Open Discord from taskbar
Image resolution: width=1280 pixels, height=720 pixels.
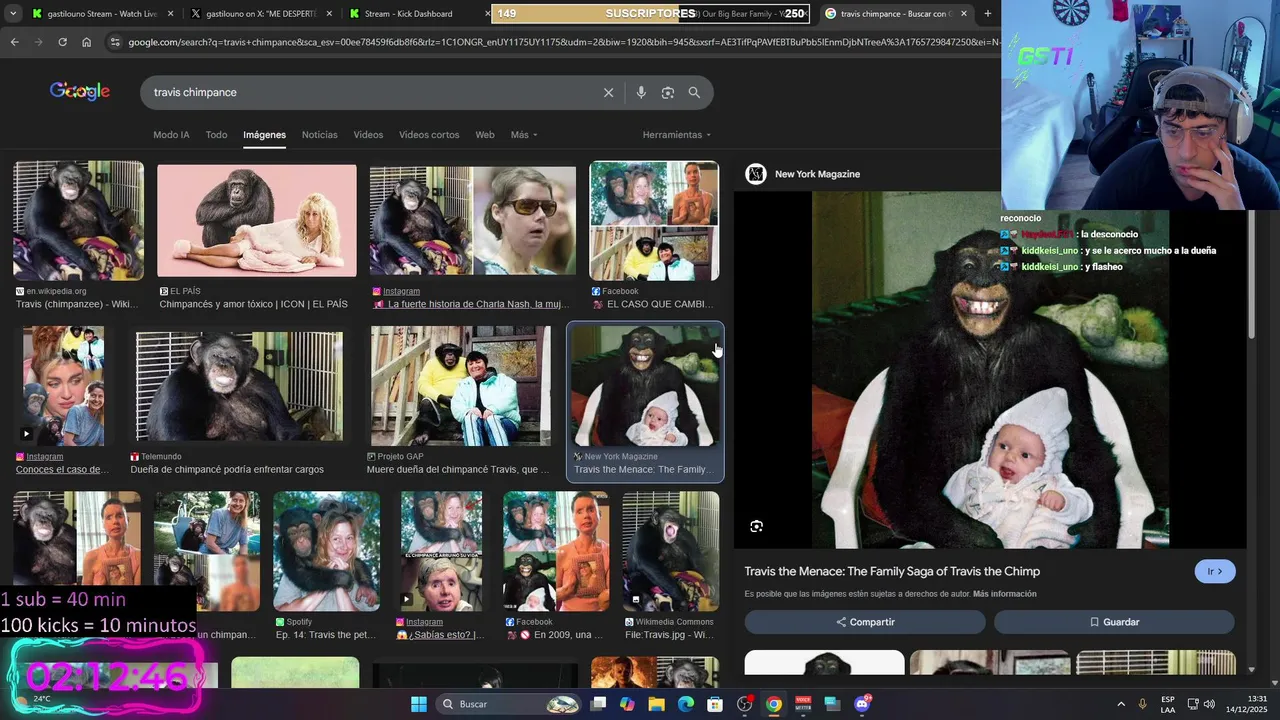[x=862, y=704]
